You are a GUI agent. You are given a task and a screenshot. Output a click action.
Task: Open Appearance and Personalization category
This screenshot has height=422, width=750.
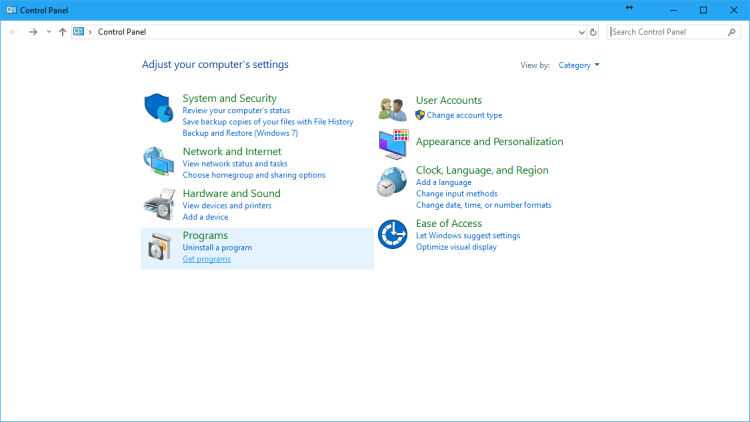point(489,142)
